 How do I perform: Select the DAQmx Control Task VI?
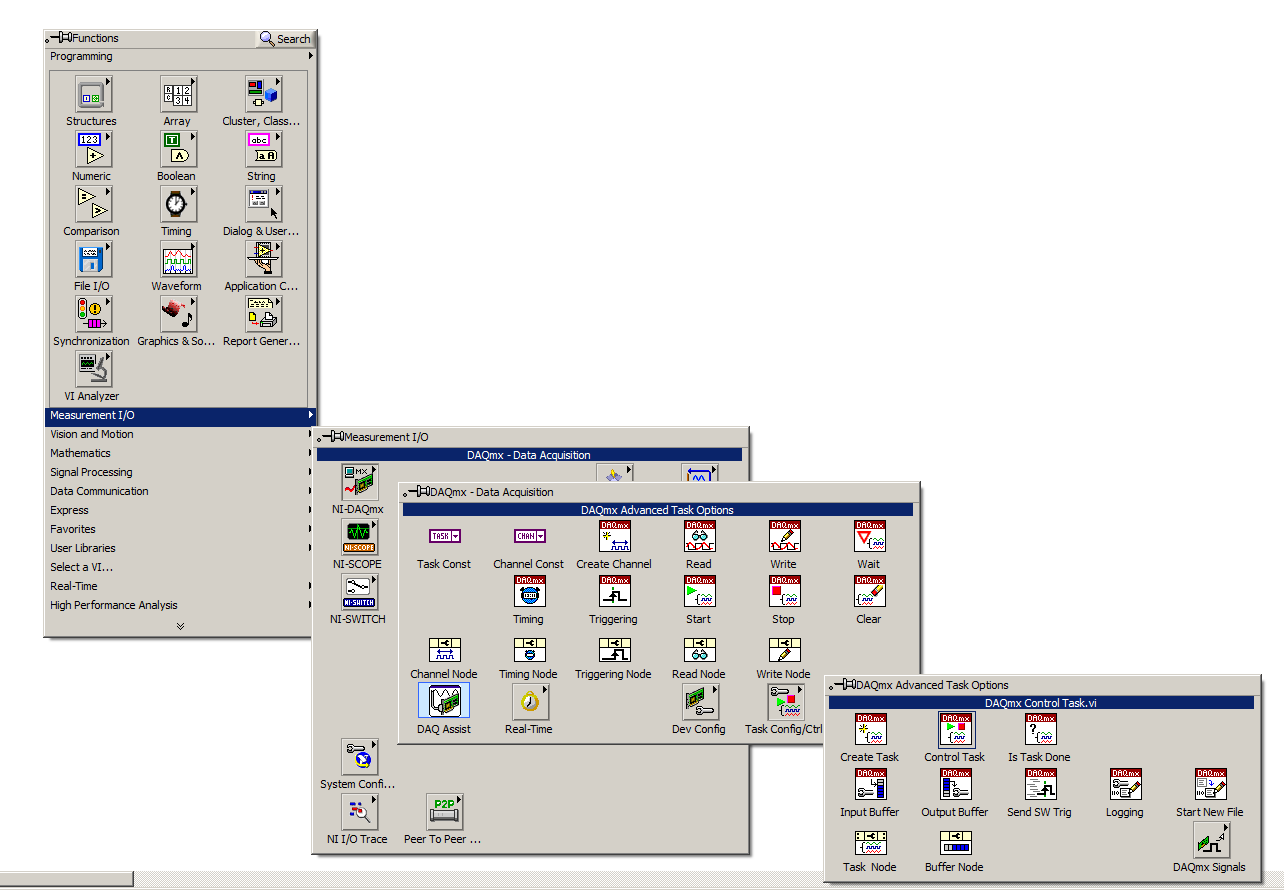tap(955, 730)
